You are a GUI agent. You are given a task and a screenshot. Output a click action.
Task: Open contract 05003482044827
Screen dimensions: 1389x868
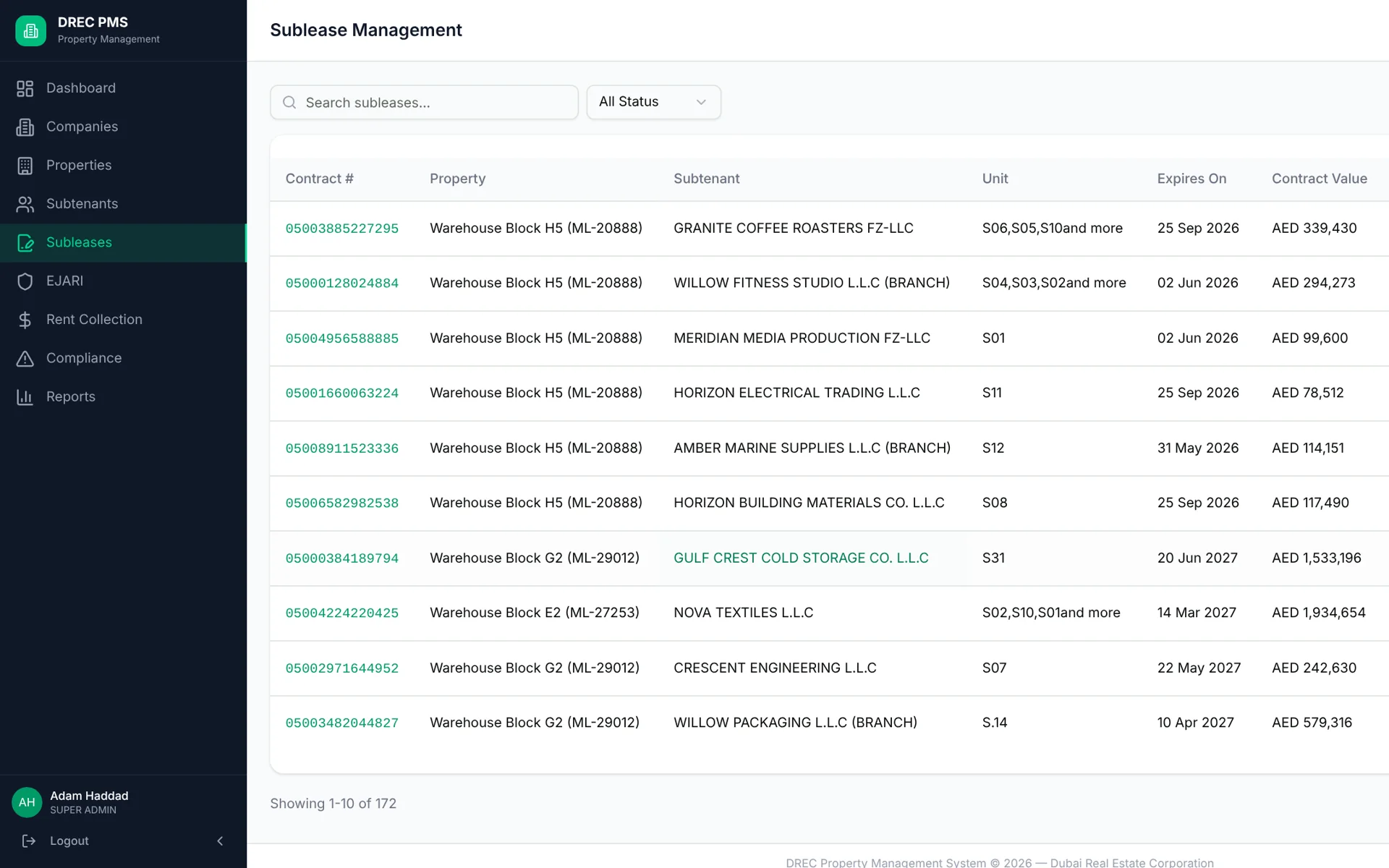341,723
